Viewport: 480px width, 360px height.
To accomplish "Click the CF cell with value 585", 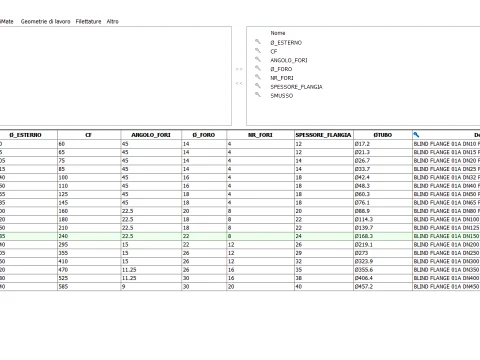I will (89, 286).
